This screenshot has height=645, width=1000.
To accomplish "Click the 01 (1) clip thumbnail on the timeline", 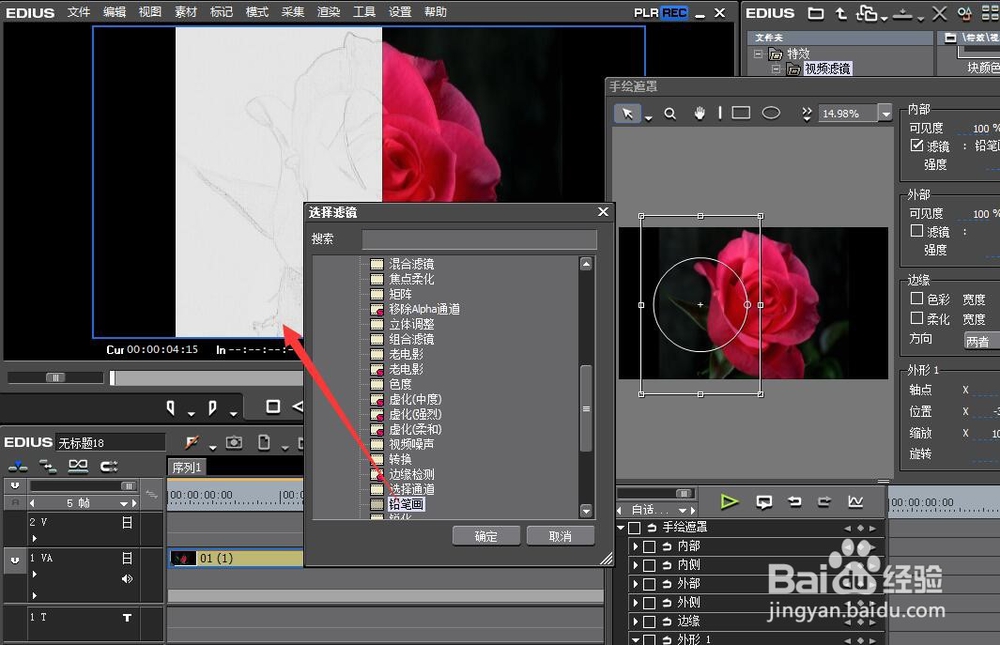I will click(x=184, y=558).
